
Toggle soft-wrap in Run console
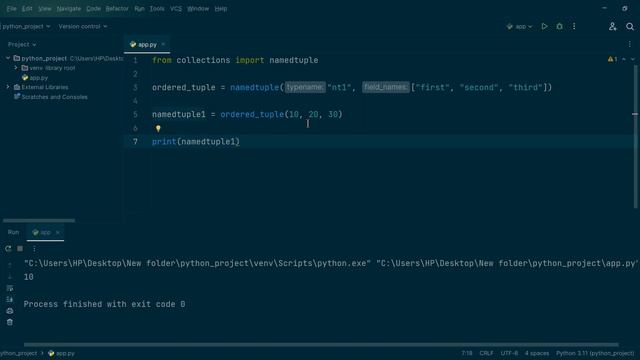click(x=10, y=288)
